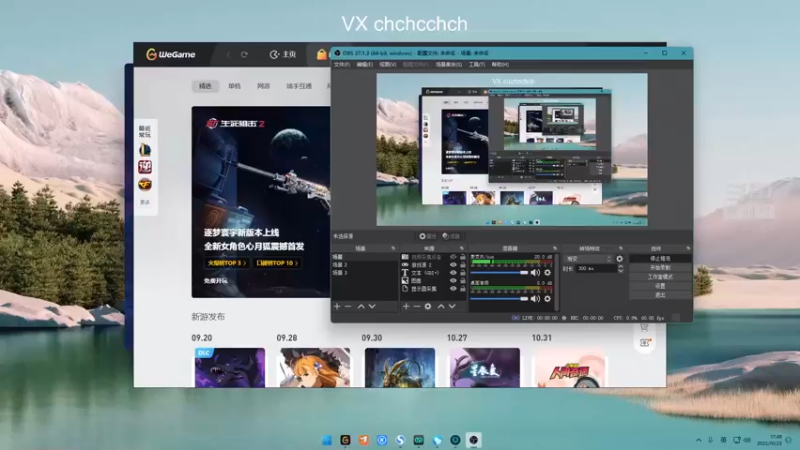Viewport: 800px width, 450px height.
Task: Click the WeGame logo
Action: click(x=171, y=54)
